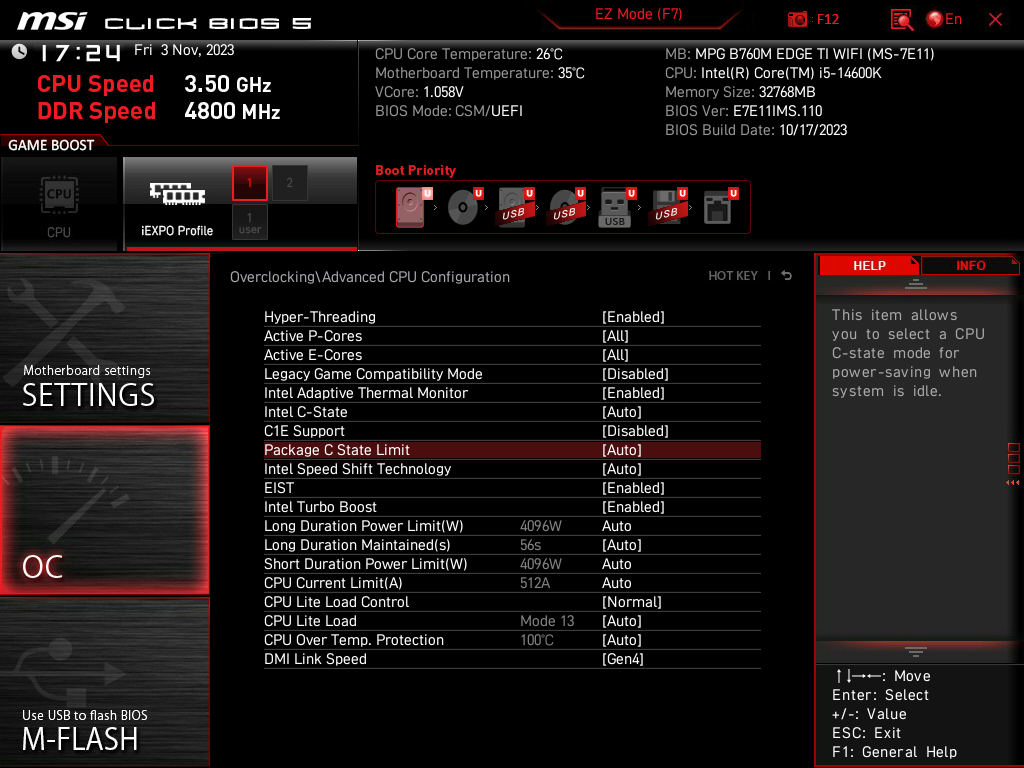Viewport: 1024px width, 768px height.
Task: Open the HOT KEY list
Action: point(733,276)
